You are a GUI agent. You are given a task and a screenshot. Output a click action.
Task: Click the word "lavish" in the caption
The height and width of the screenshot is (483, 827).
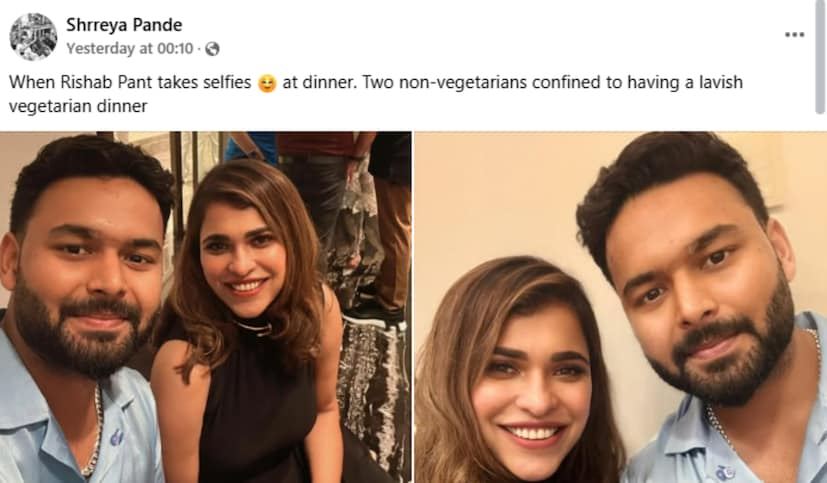[x=715, y=82]
